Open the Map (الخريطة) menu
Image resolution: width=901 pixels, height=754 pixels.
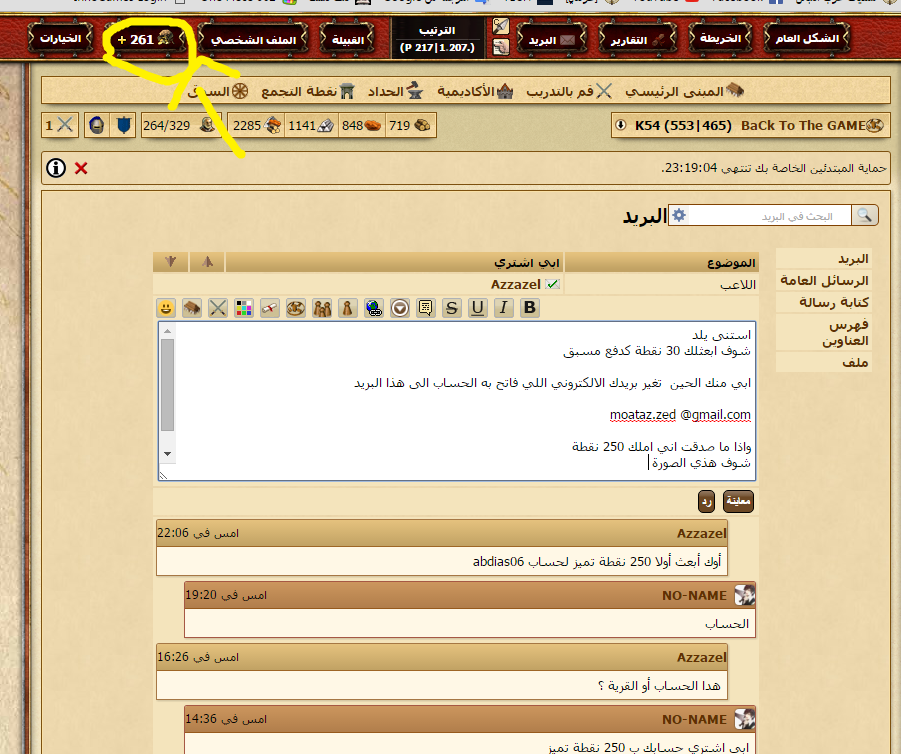722,40
